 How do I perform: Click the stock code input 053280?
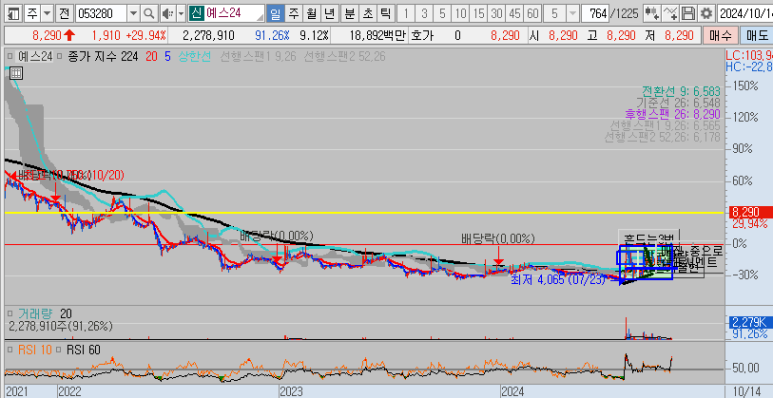[x=102, y=13]
